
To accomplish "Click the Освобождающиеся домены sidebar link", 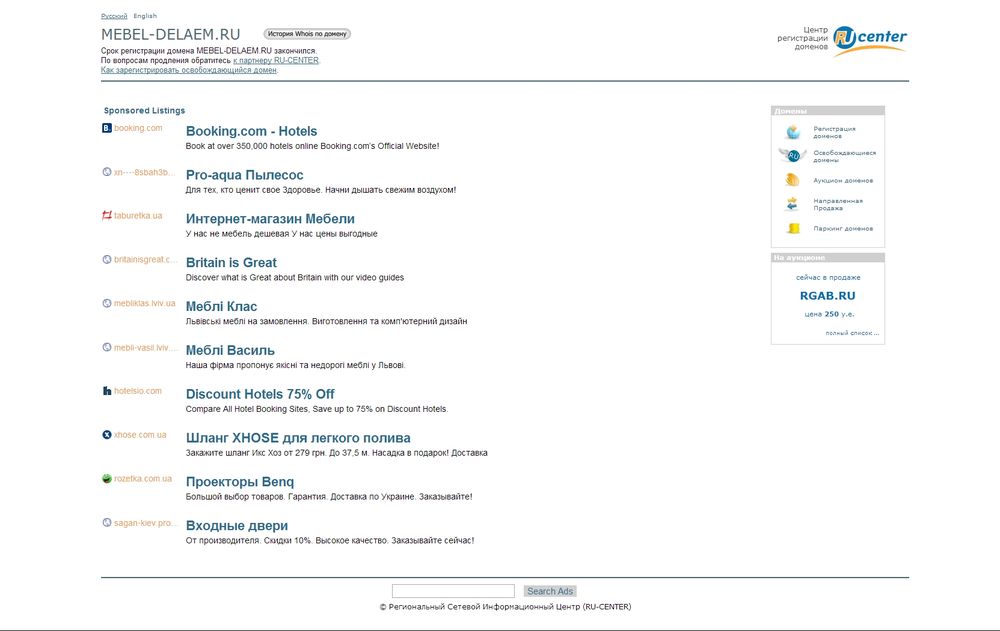I will click(844, 156).
